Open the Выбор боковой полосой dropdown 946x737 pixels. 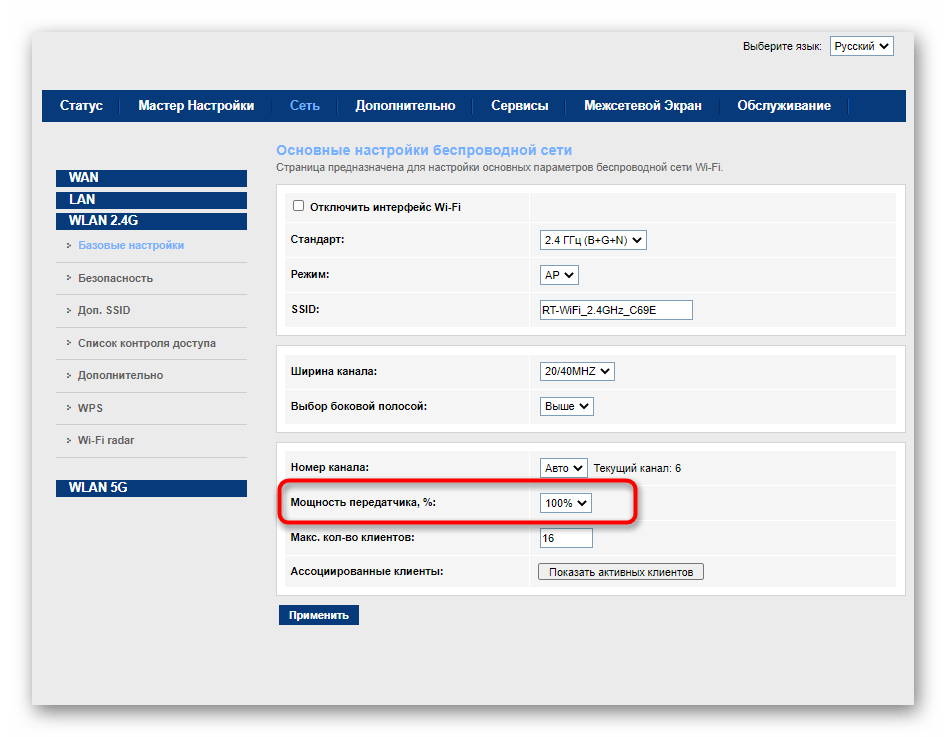click(566, 406)
